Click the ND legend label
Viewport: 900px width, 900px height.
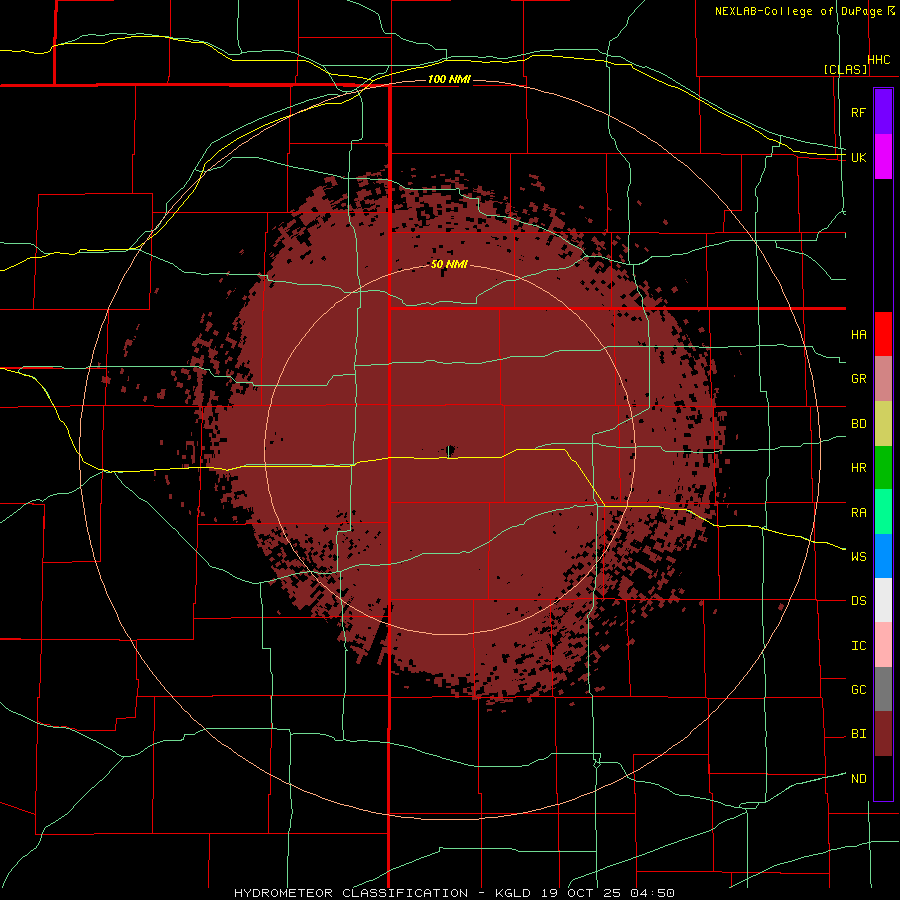[858, 778]
